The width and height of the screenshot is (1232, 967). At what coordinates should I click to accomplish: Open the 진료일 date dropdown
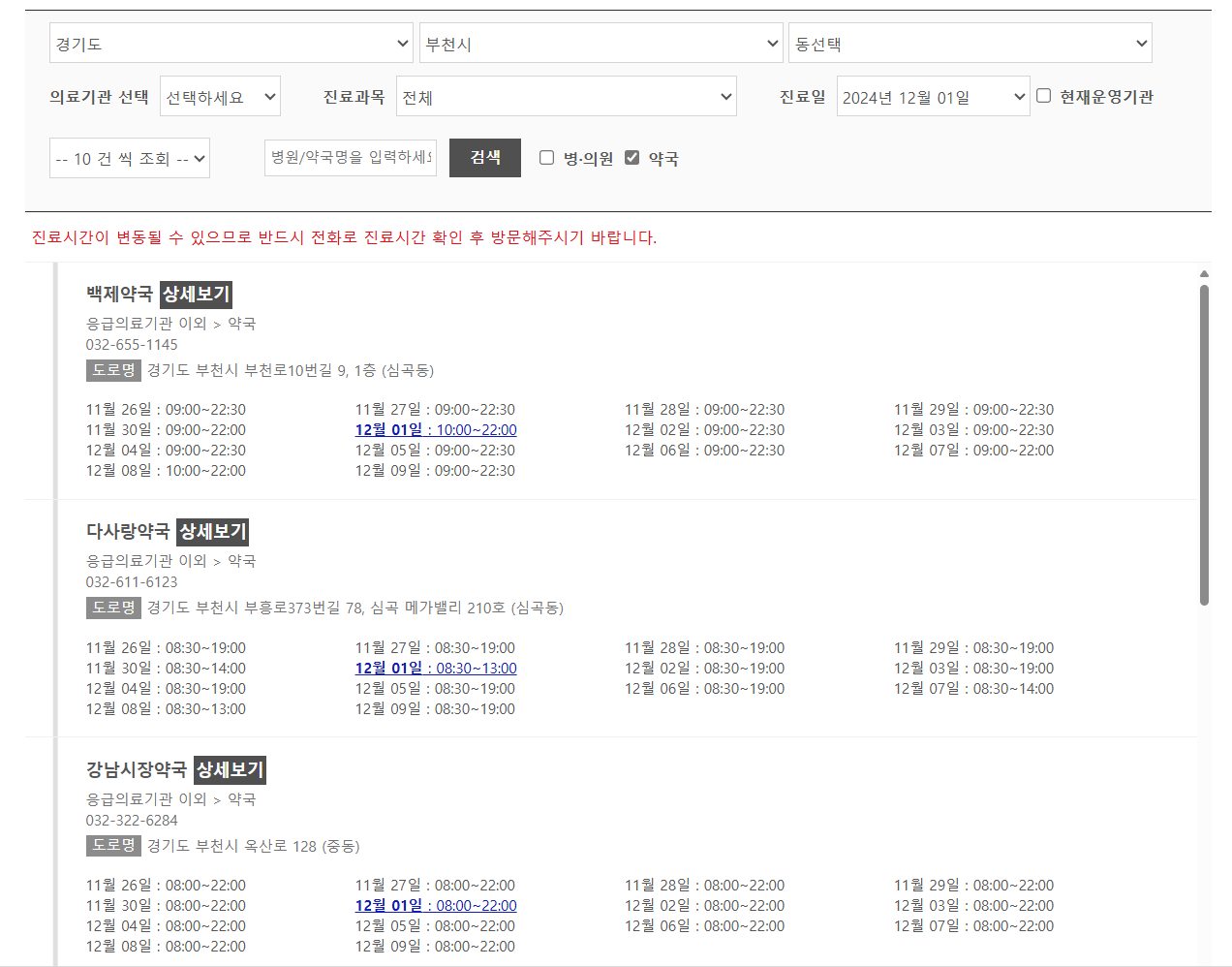pos(932,96)
